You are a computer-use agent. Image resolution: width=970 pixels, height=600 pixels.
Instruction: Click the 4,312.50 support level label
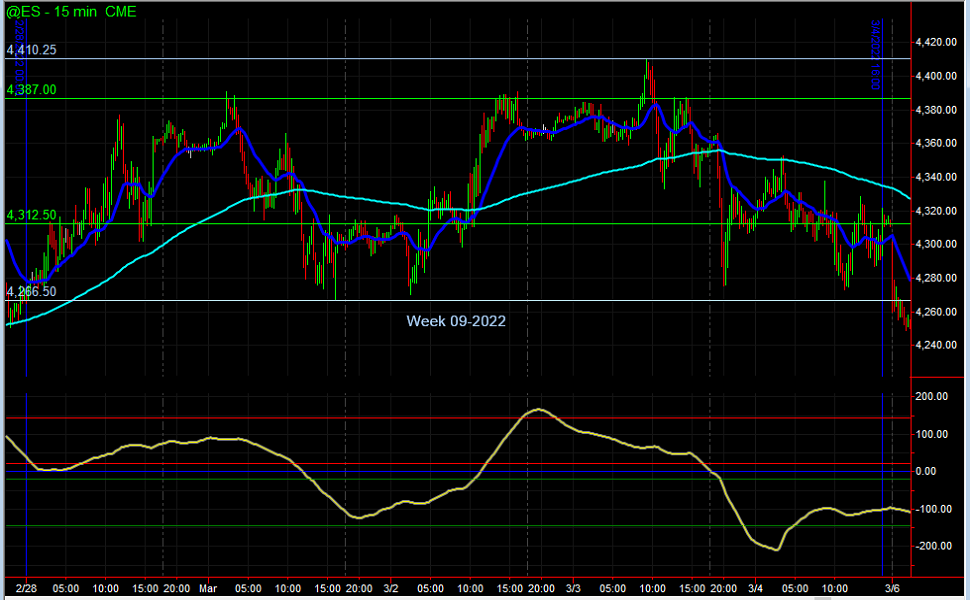click(x=31, y=215)
